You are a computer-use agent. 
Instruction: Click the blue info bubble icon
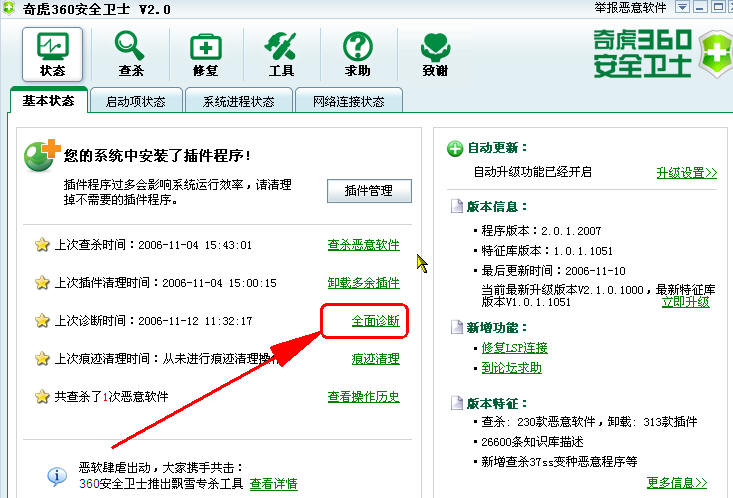[x=57, y=476]
